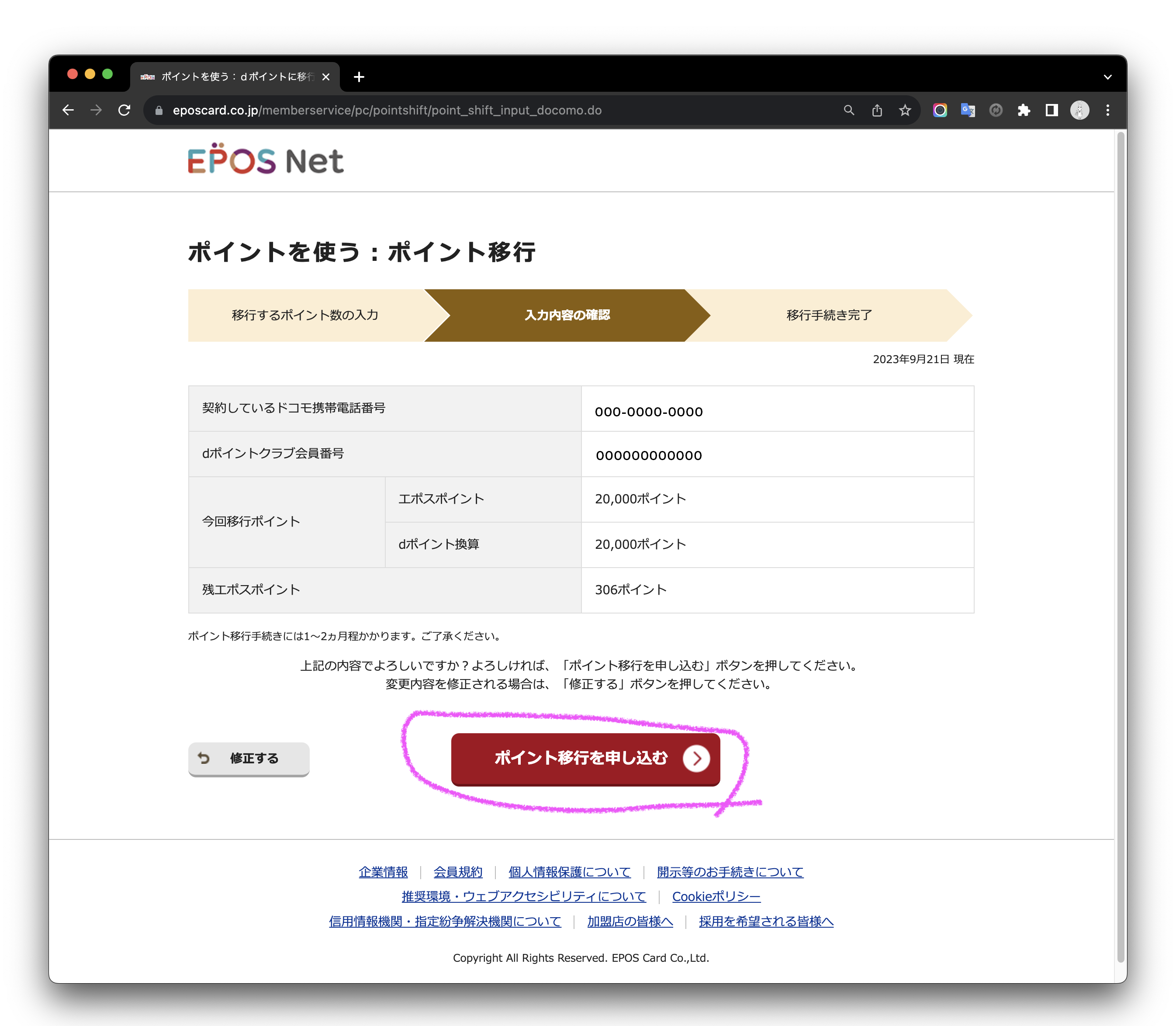
Task: Reload the page with refresh icon
Action: click(x=124, y=110)
